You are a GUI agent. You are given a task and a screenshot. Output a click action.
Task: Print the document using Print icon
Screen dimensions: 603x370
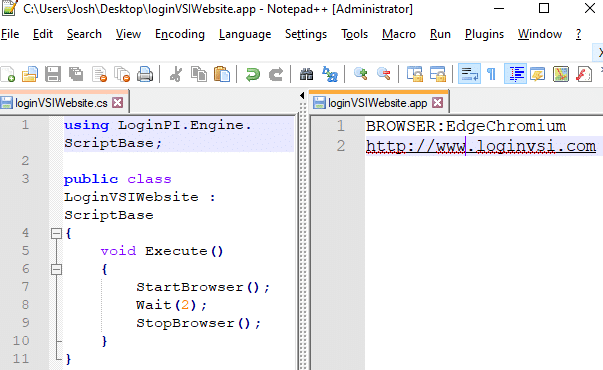pos(145,74)
